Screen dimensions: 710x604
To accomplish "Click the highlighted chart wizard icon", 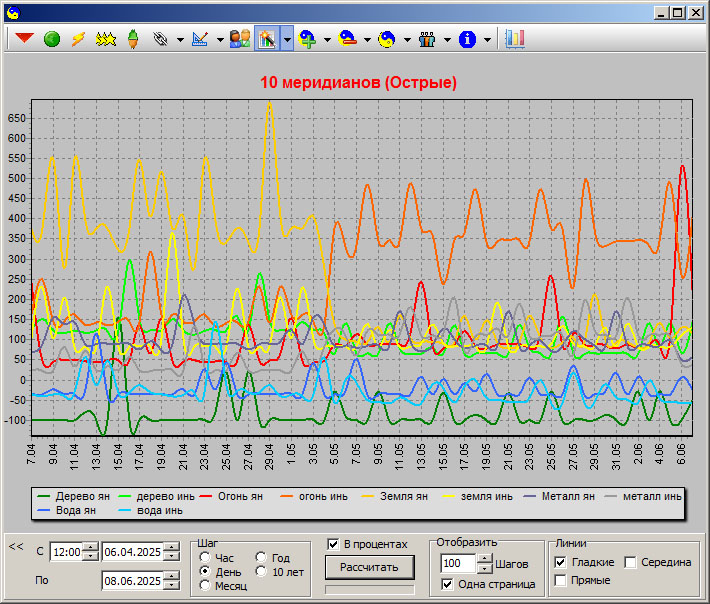I will (x=267, y=39).
